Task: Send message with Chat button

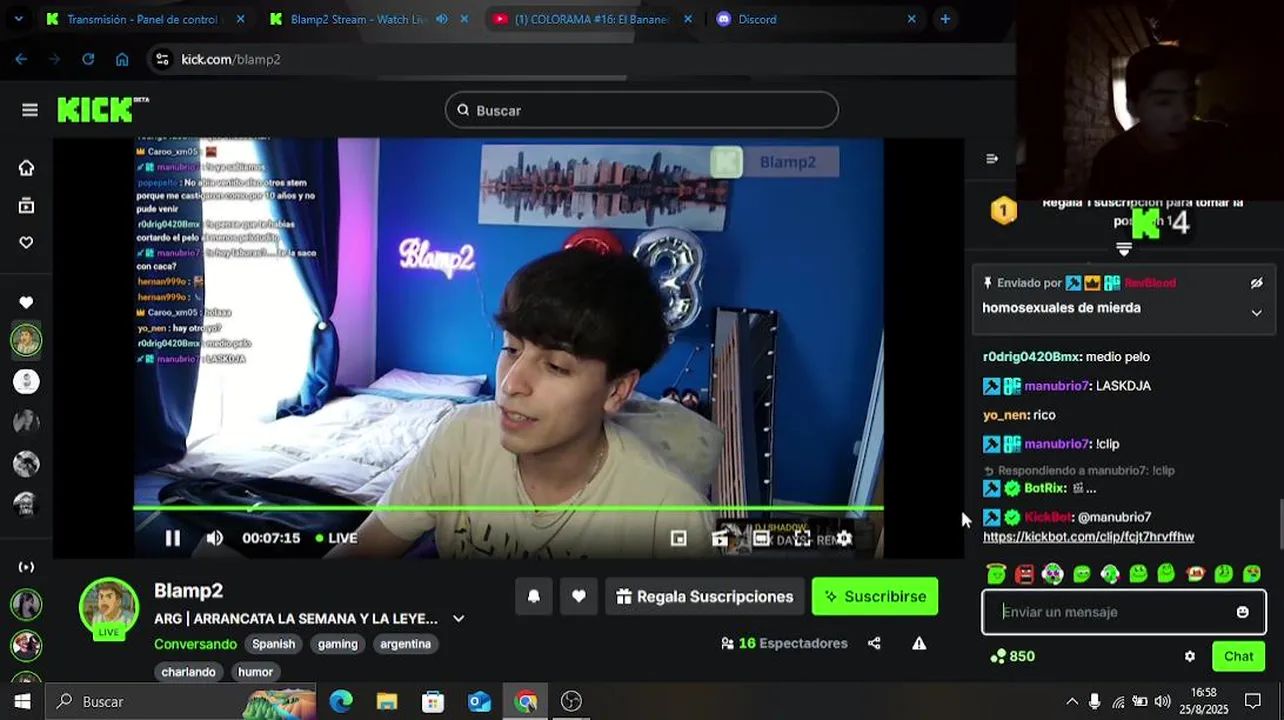Action: pyautogui.click(x=1238, y=656)
